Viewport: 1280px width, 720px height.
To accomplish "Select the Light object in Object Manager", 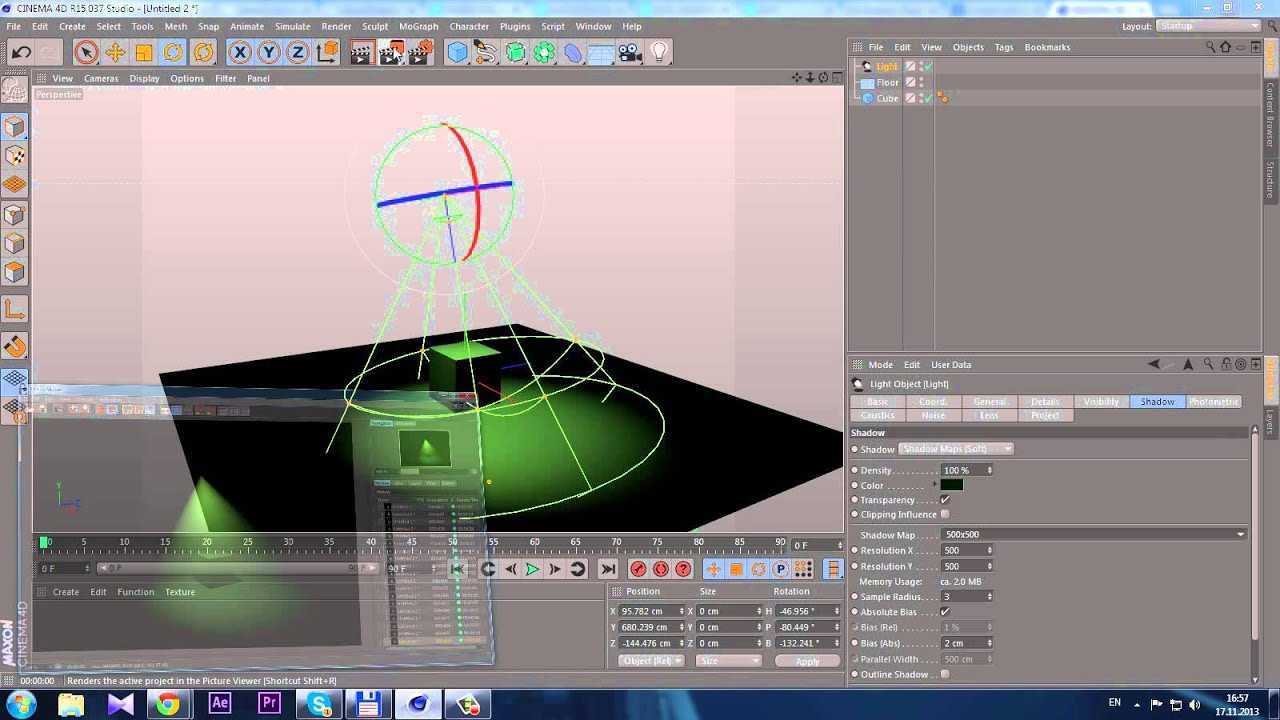I will coord(887,66).
